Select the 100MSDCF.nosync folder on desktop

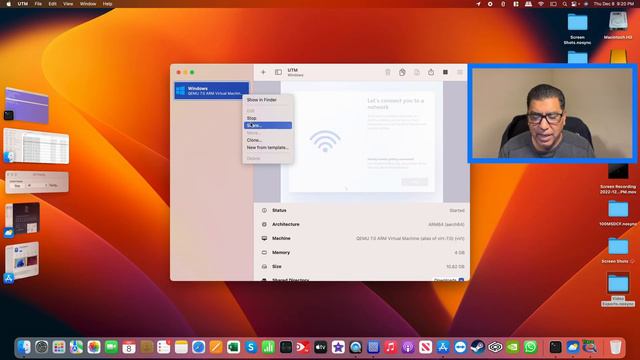(618, 213)
